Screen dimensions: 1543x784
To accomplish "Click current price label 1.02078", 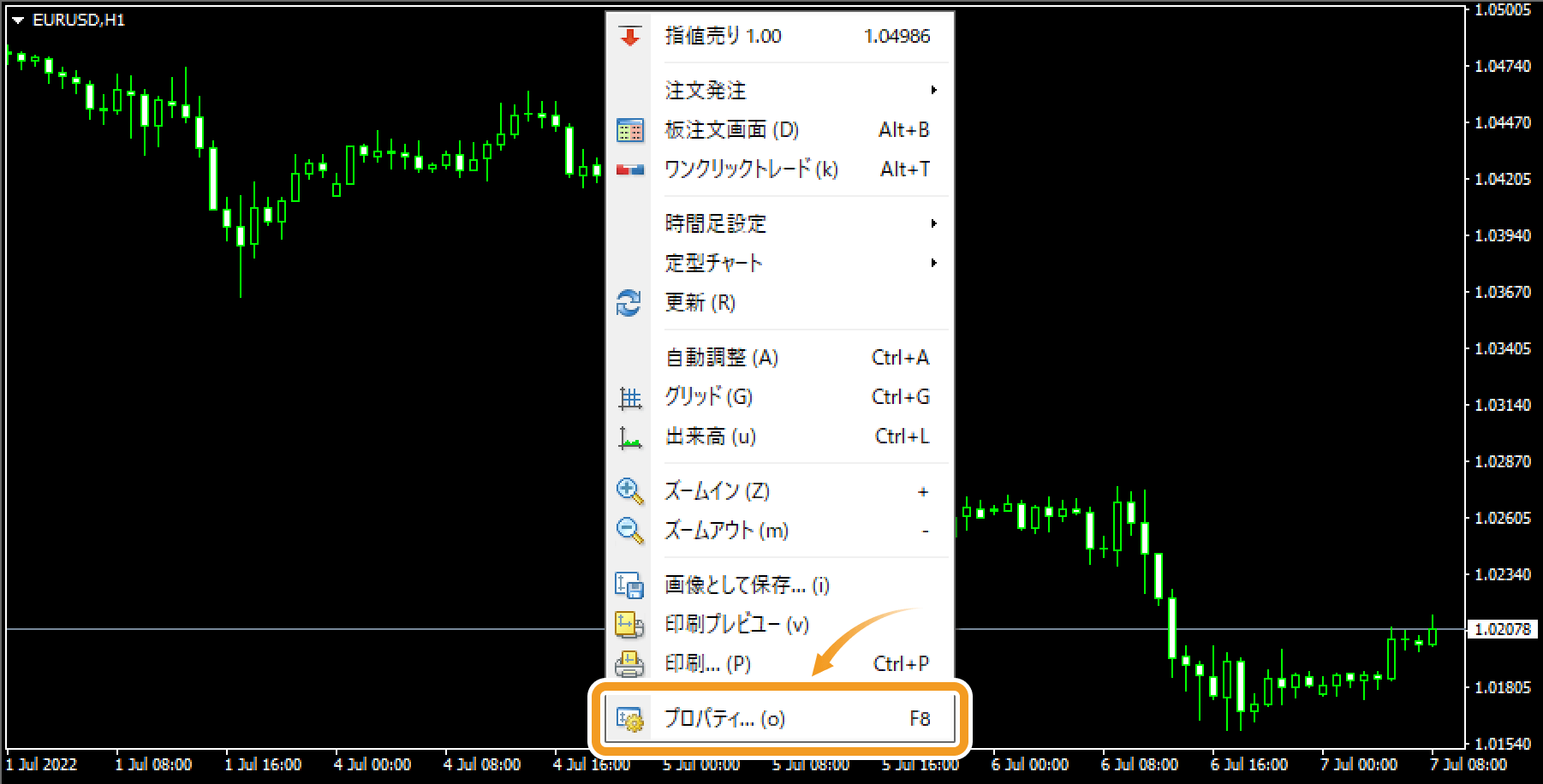I will (x=1503, y=630).
